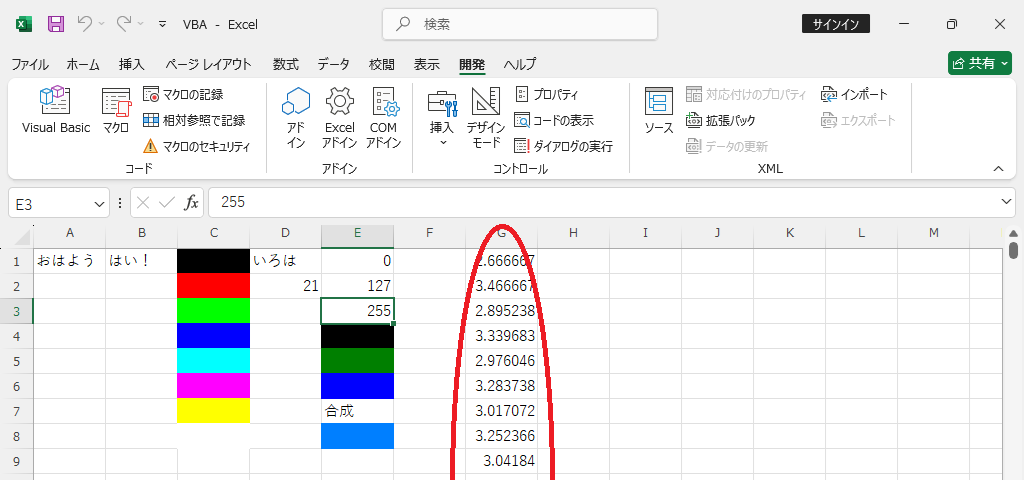Click the Excel app icon
This screenshot has width=1024, height=480.
[x=24, y=24]
